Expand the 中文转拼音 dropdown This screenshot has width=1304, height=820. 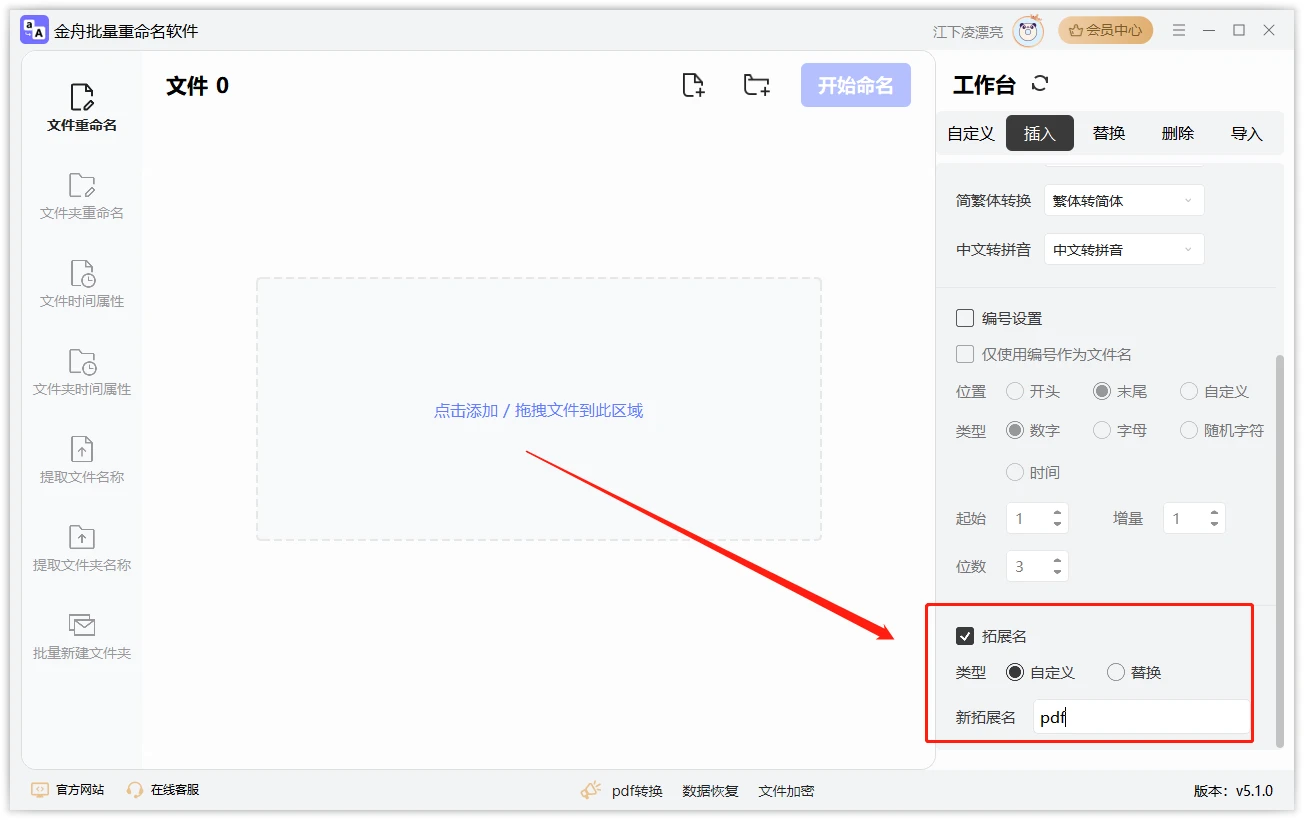[x=1123, y=250]
